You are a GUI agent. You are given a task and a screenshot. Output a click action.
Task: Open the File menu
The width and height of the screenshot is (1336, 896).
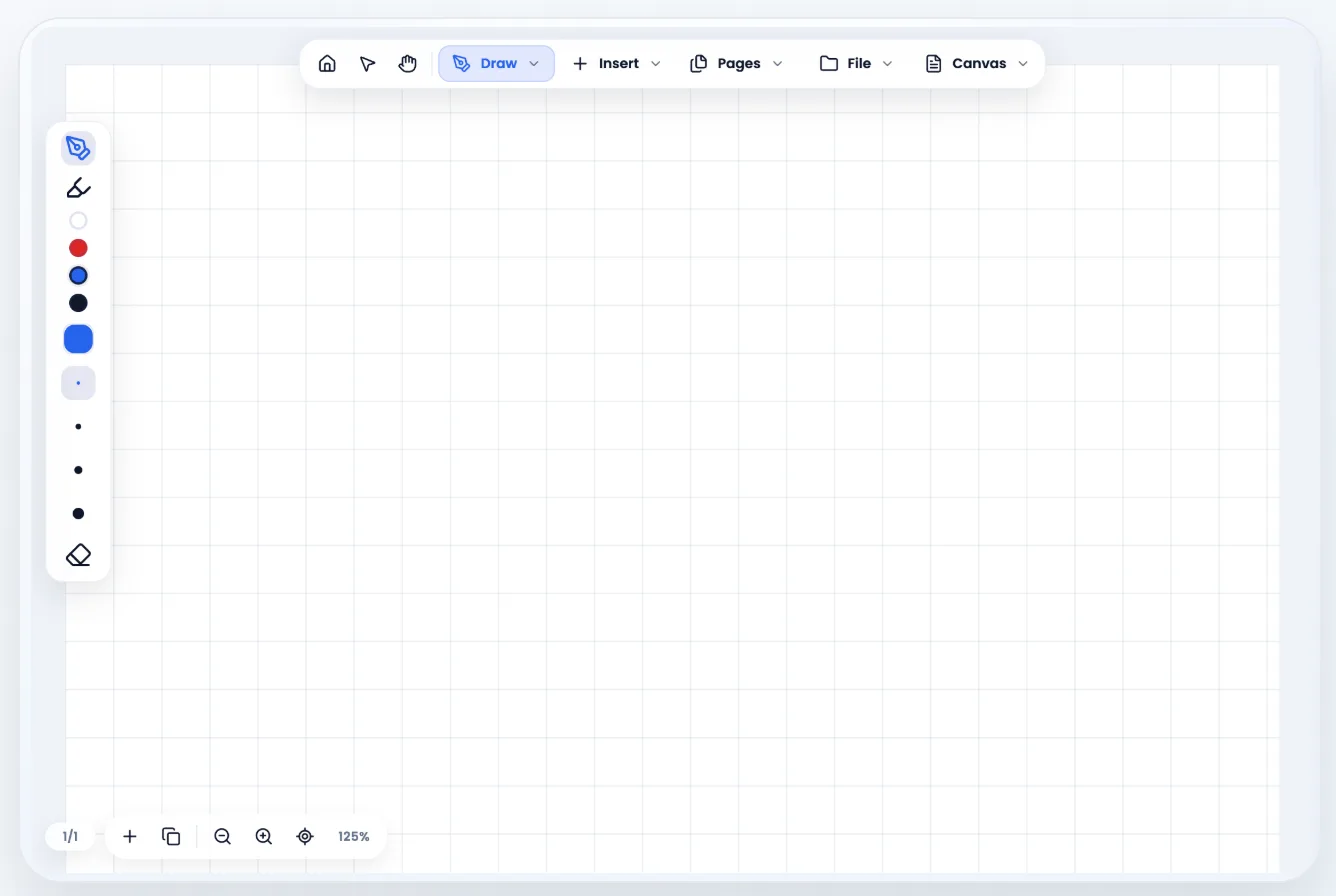(x=855, y=64)
